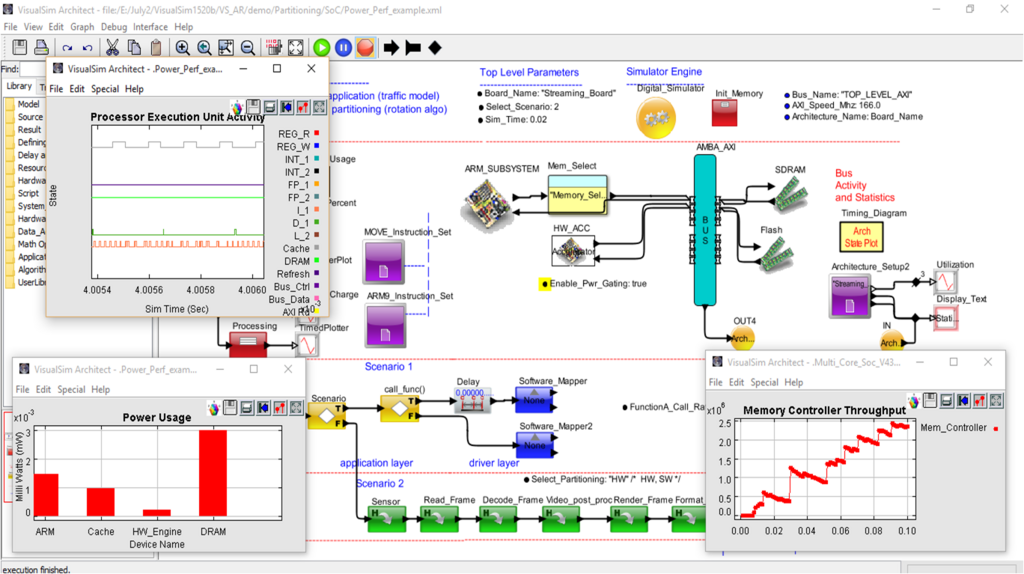Select the Read_Frame green block

[x=439, y=518]
